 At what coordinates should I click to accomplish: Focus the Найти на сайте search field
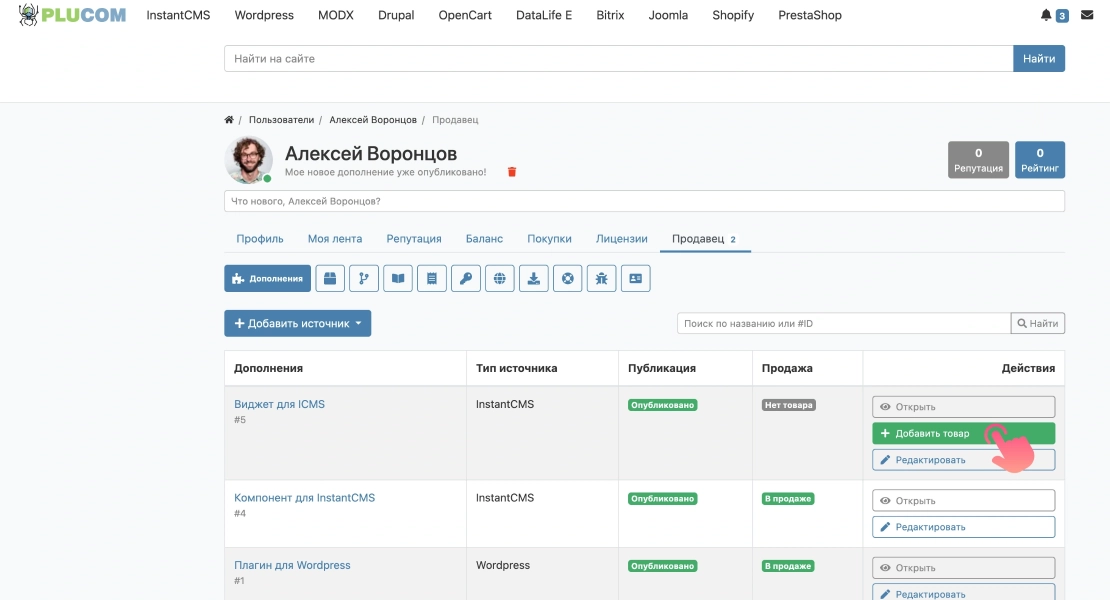tap(619, 59)
